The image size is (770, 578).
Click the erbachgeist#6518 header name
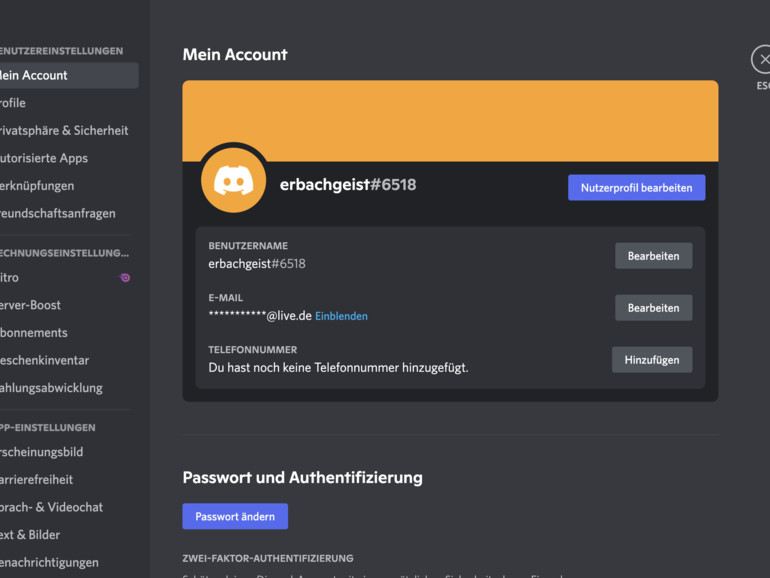[348, 185]
